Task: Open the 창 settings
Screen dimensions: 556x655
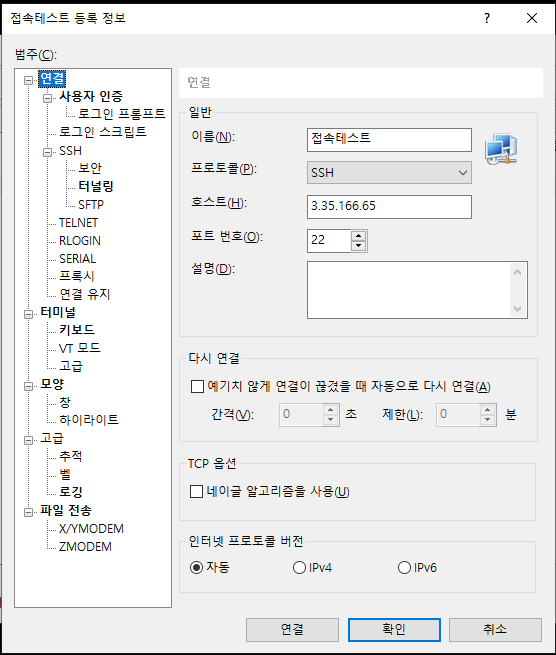Action: pos(64,402)
